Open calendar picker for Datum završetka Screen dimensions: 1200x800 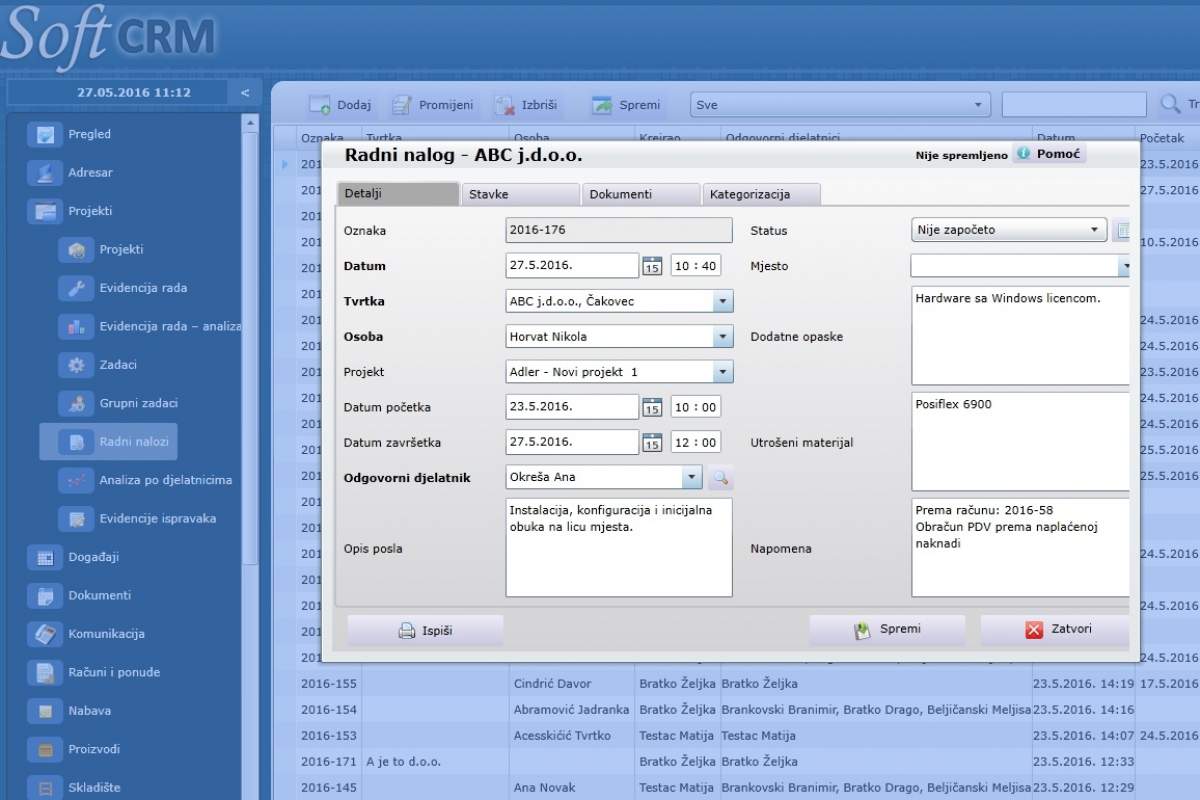click(652, 442)
